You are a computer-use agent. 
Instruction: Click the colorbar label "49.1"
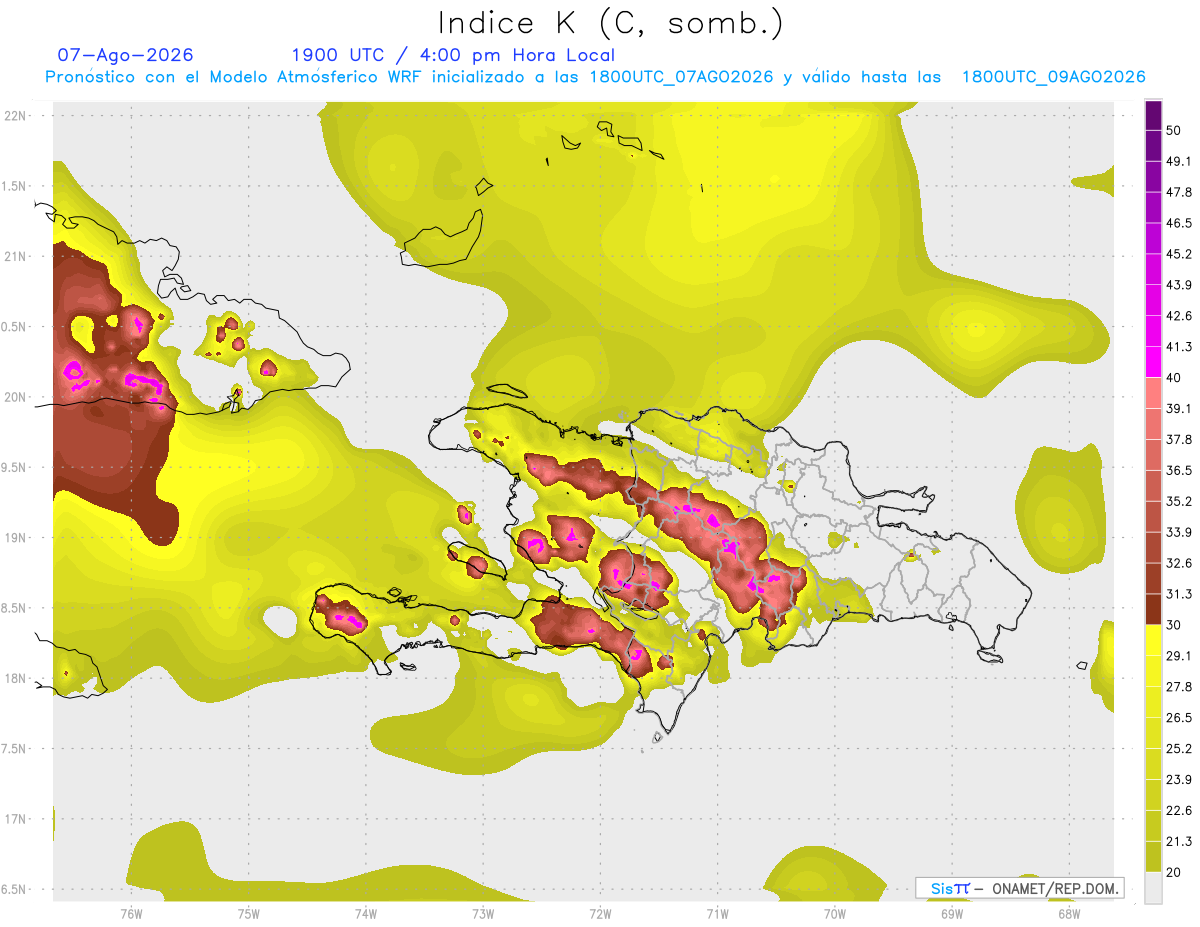coord(1179,161)
